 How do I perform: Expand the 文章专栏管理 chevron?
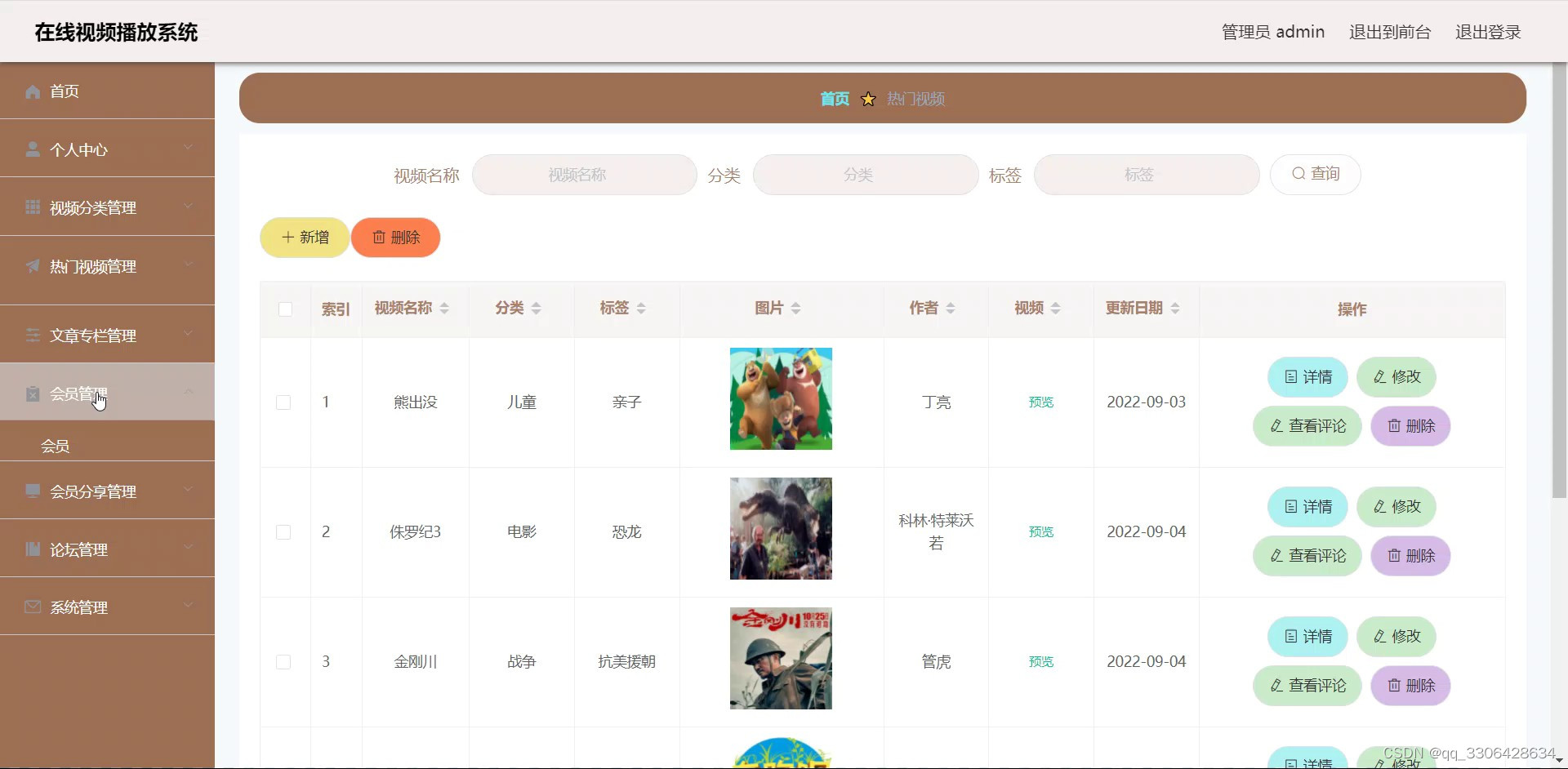tap(189, 334)
